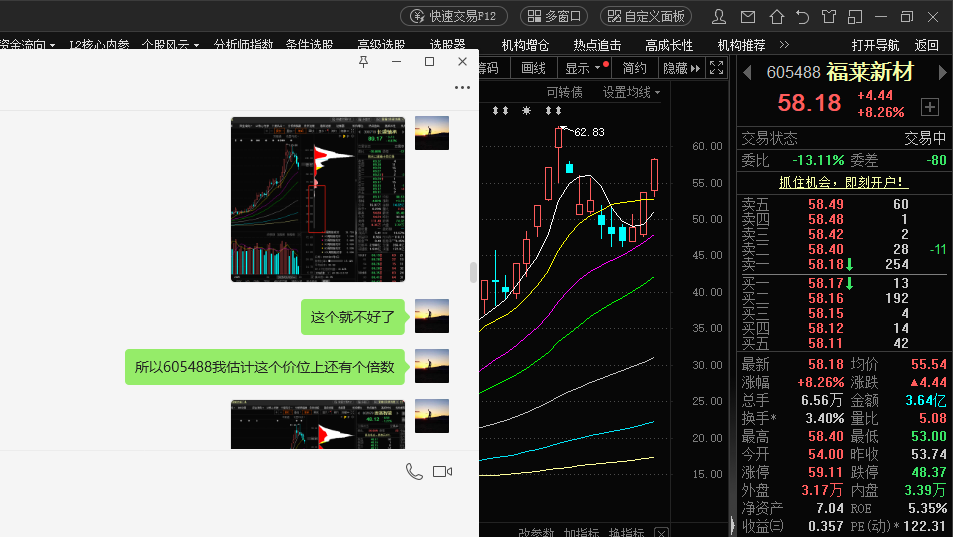The image size is (953, 537).
Task: Expand the 显示 dropdown
Action: click(x=584, y=68)
